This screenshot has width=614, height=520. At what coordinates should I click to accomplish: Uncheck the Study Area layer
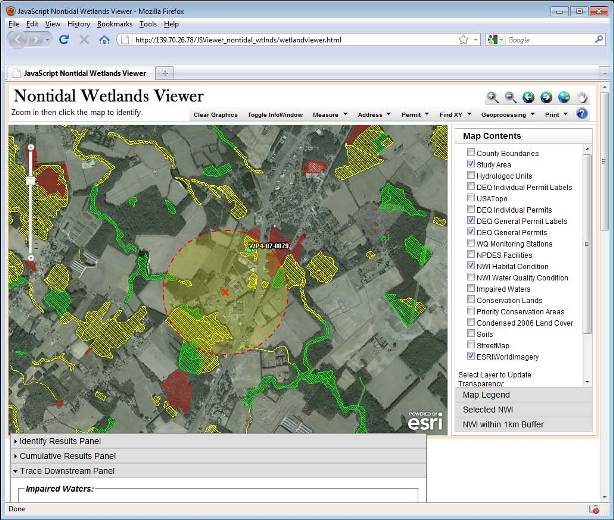point(471,164)
